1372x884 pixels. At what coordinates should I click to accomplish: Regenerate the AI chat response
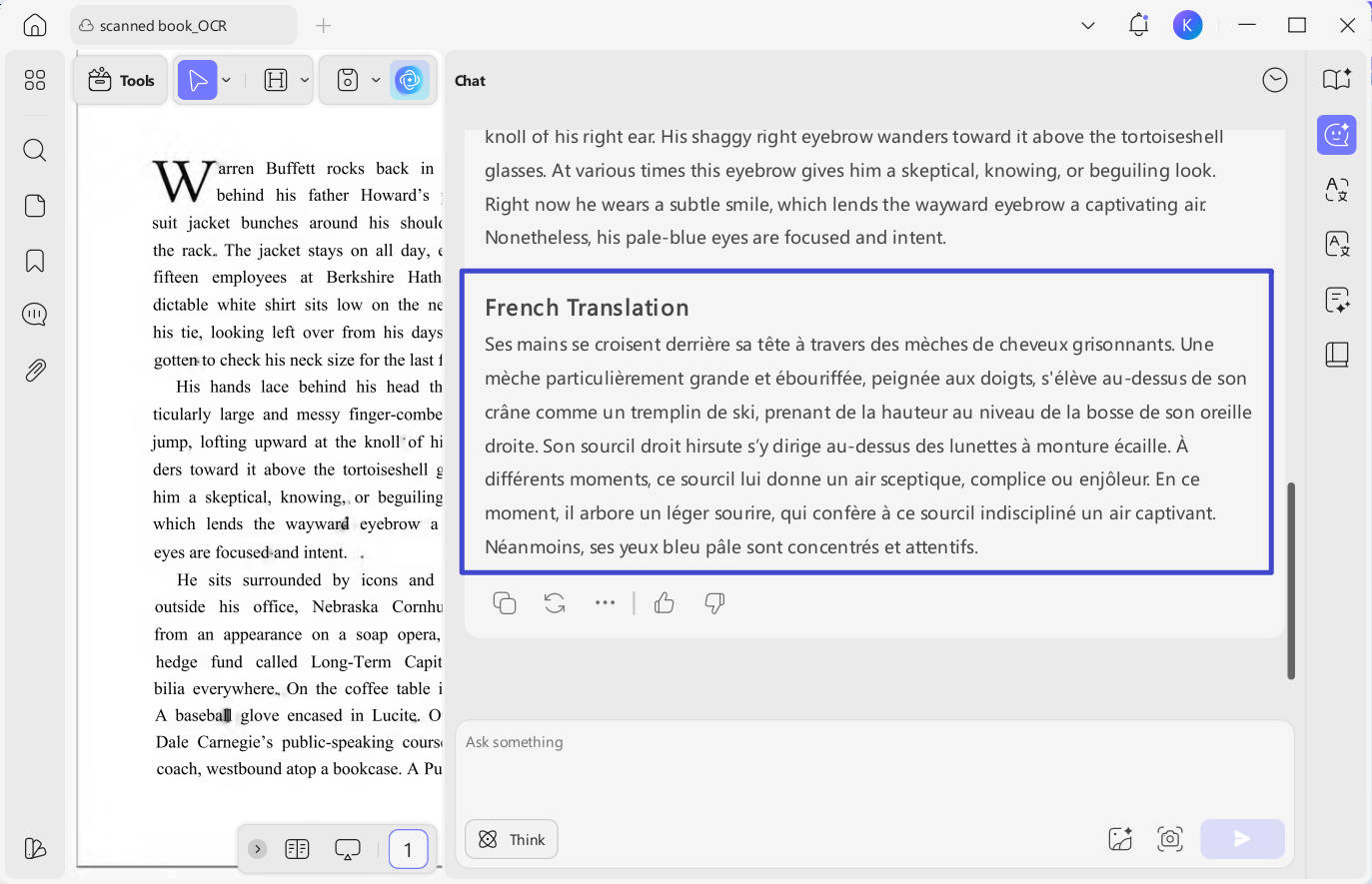(555, 602)
